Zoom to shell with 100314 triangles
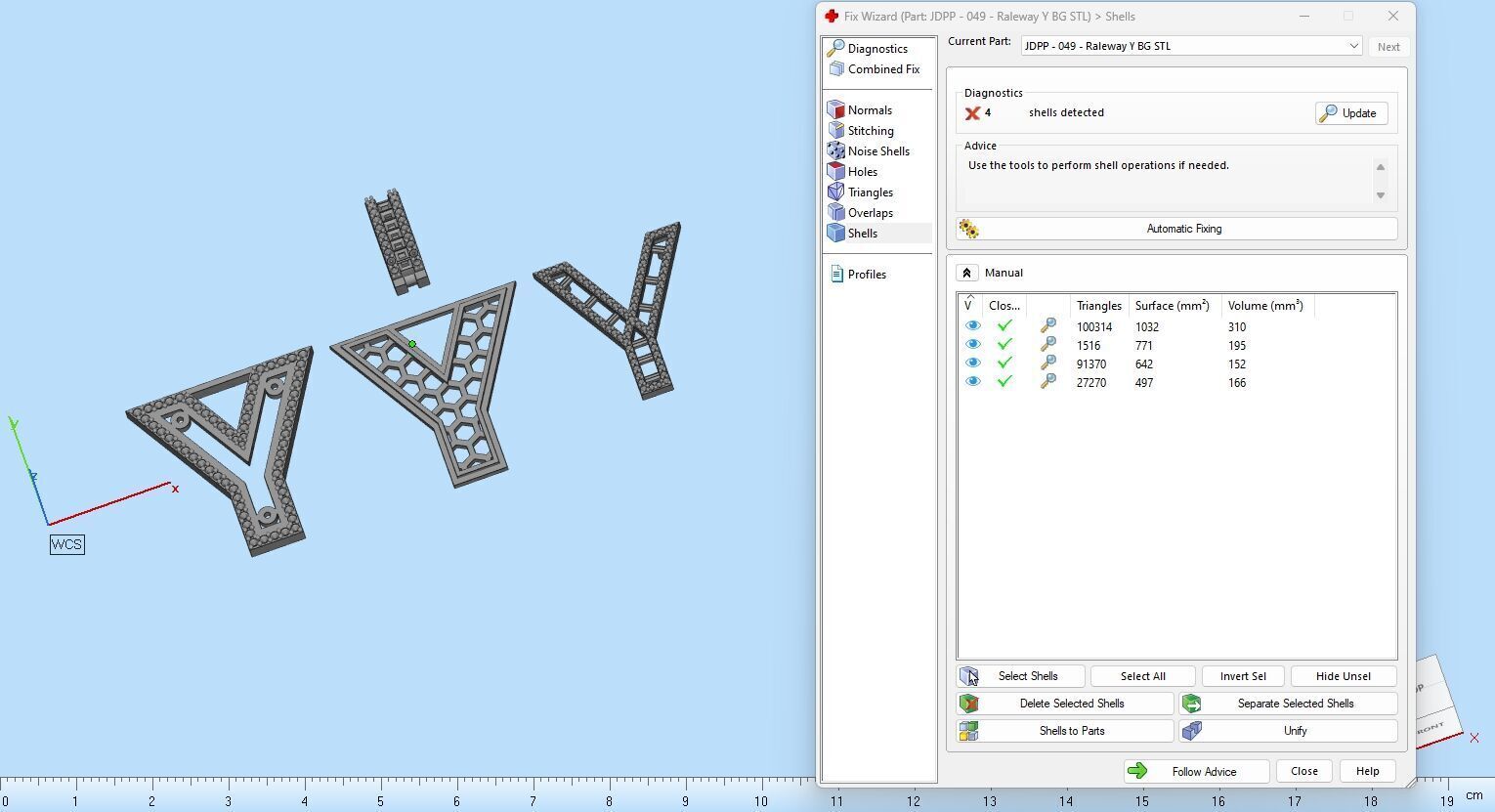The image size is (1495, 812). (x=1047, y=326)
